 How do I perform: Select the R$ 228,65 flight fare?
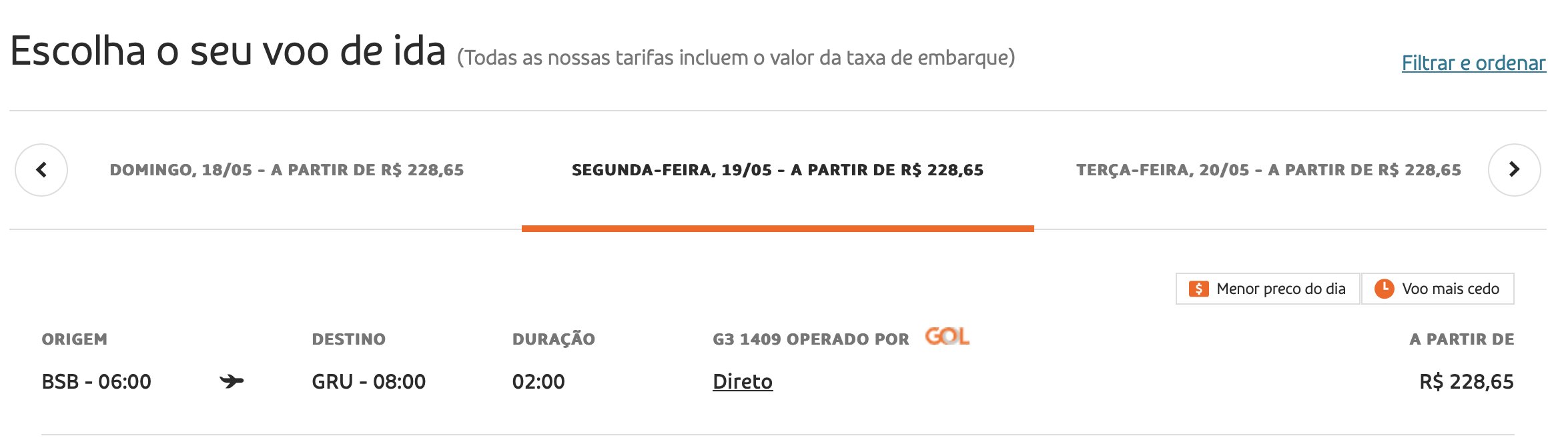coord(1467,381)
